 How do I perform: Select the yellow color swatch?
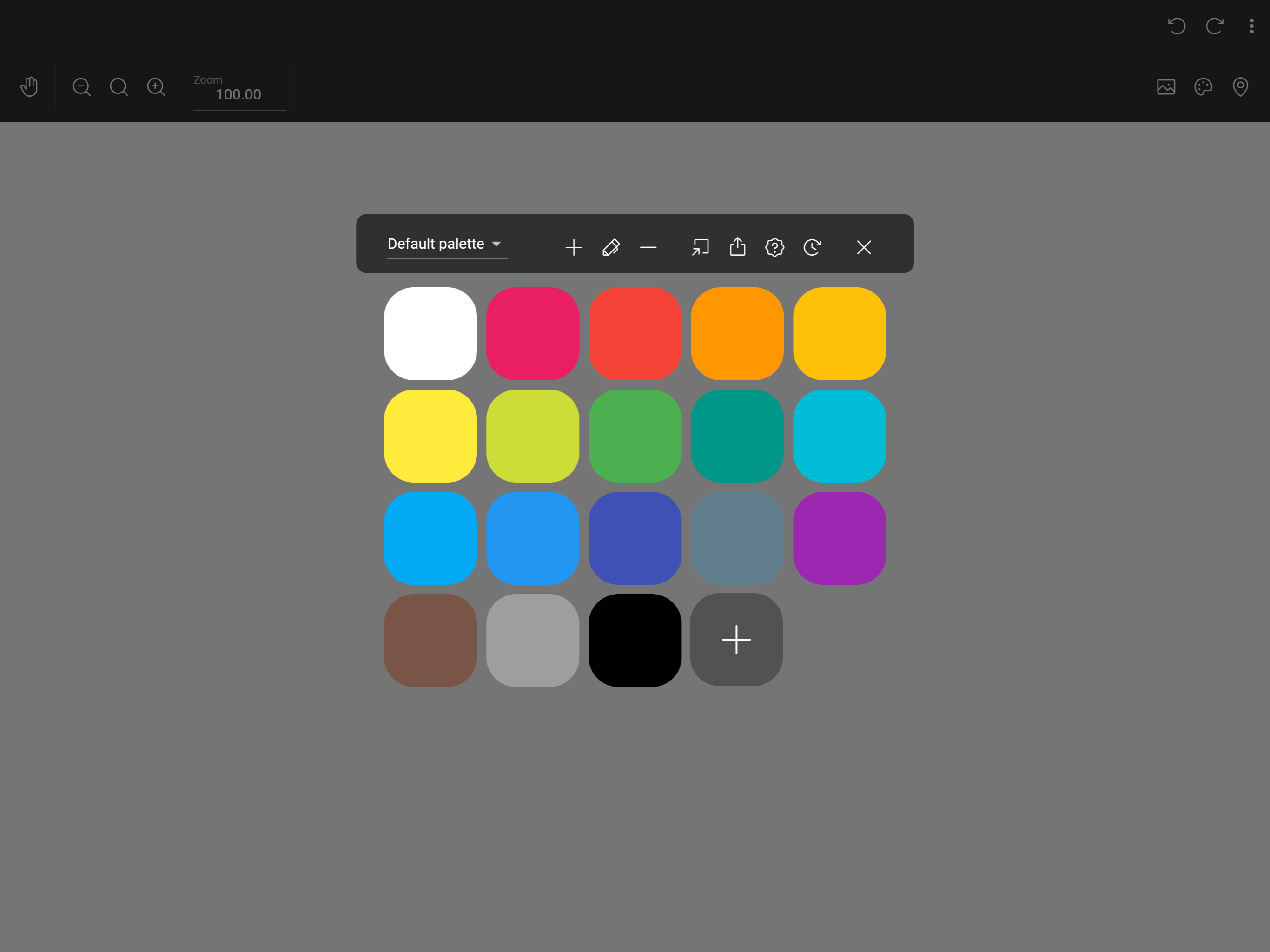pyautogui.click(x=430, y=436)
